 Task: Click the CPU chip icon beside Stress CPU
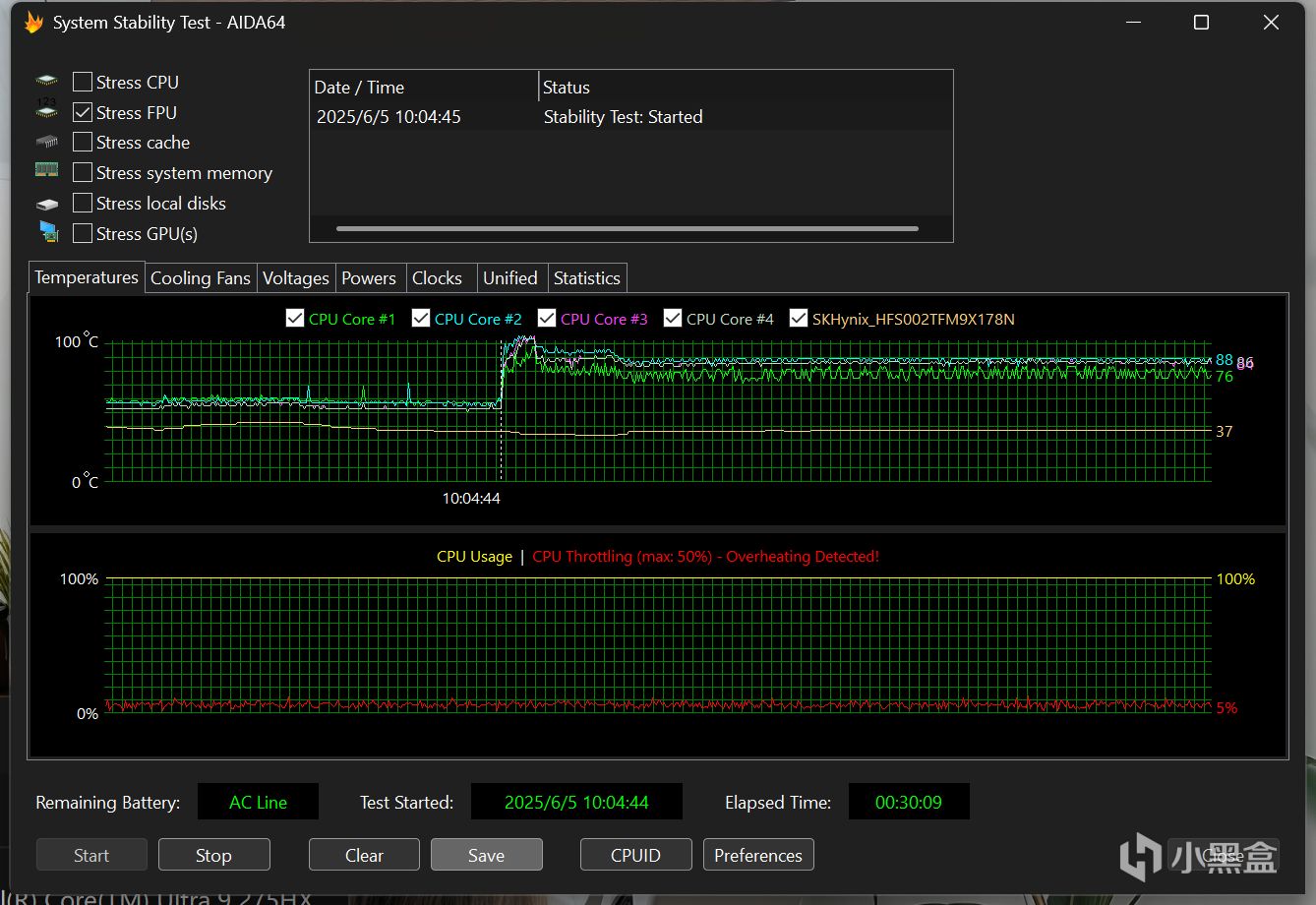pos(46,82)
